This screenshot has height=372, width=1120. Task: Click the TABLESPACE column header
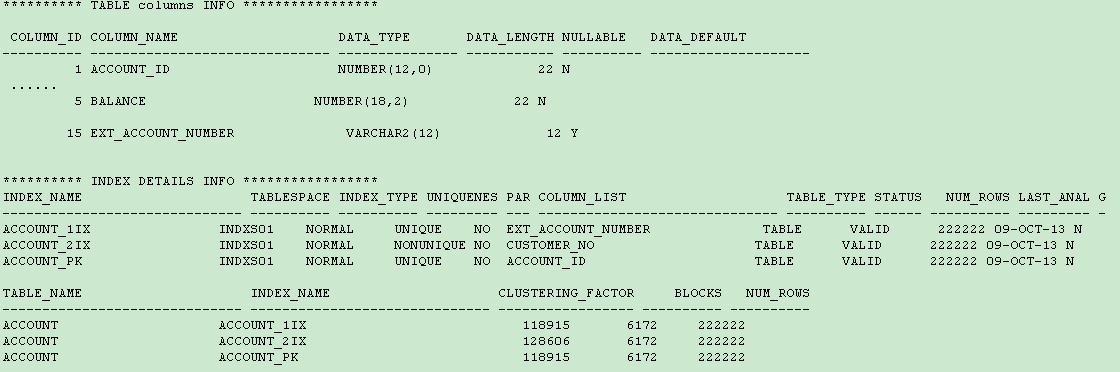pyautogui.click(x=290, y=197)
